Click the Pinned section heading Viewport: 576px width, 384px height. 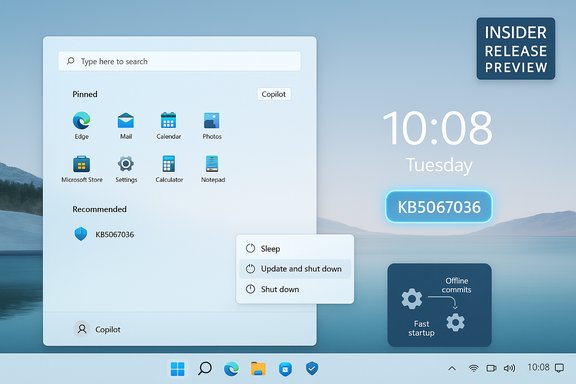tap(85, 94)
